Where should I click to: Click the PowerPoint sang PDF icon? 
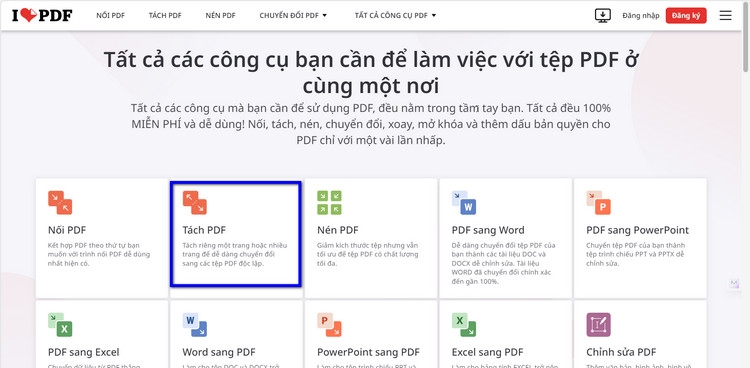point(330,324)
